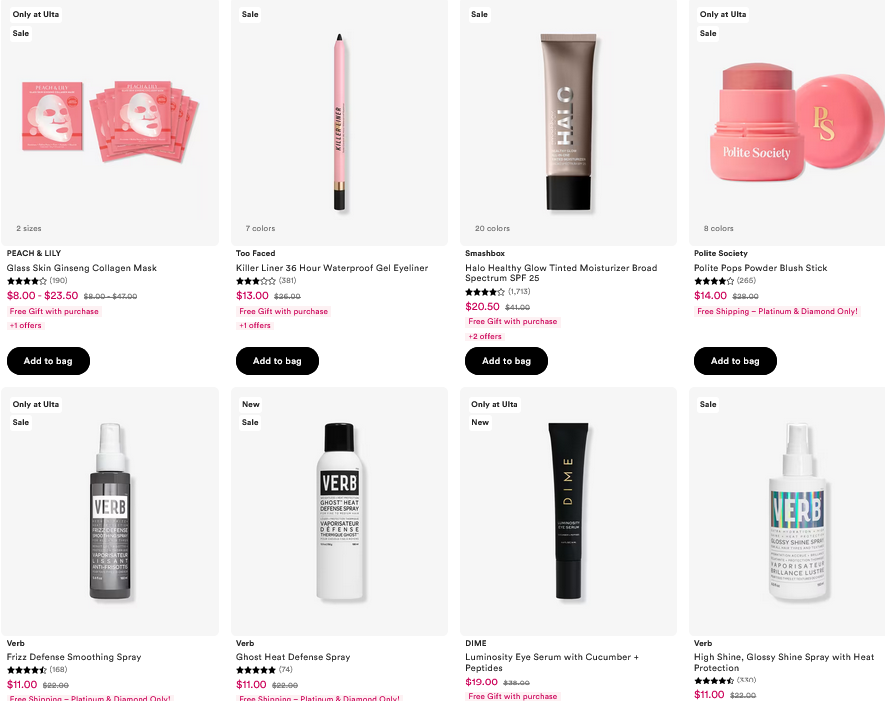The height and width of the screenshot is (702, 886).
Task: Open DIME Luminosity Eye Serum image
Action: pos(568,512)
